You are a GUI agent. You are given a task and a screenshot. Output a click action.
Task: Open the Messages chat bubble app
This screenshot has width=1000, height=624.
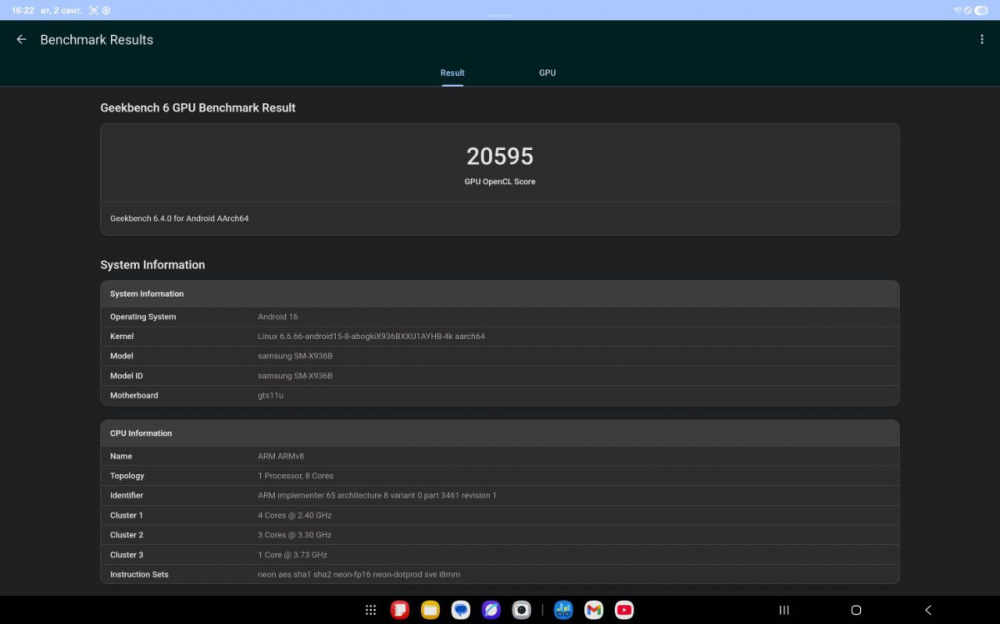[460, 610]
